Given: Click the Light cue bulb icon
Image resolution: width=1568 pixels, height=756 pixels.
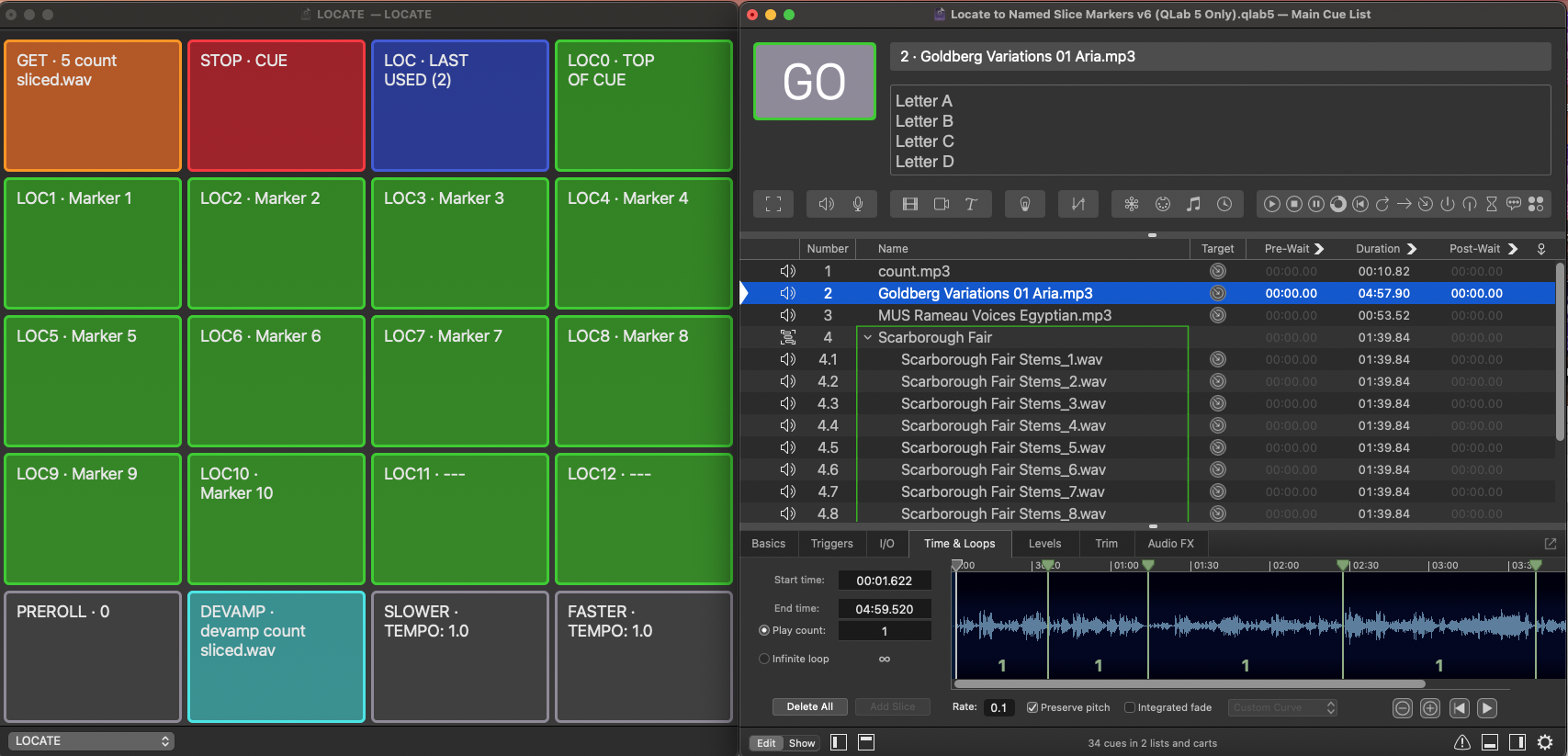Looking at the screenshot, I should click(1025, 204).
